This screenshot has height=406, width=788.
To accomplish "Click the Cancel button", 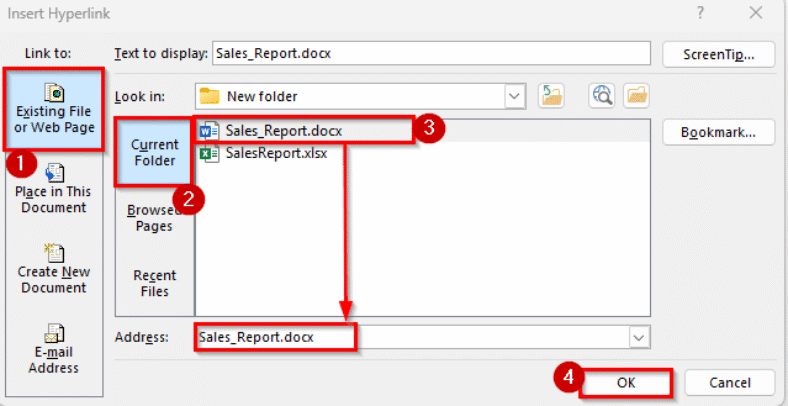I will (730, 383).
